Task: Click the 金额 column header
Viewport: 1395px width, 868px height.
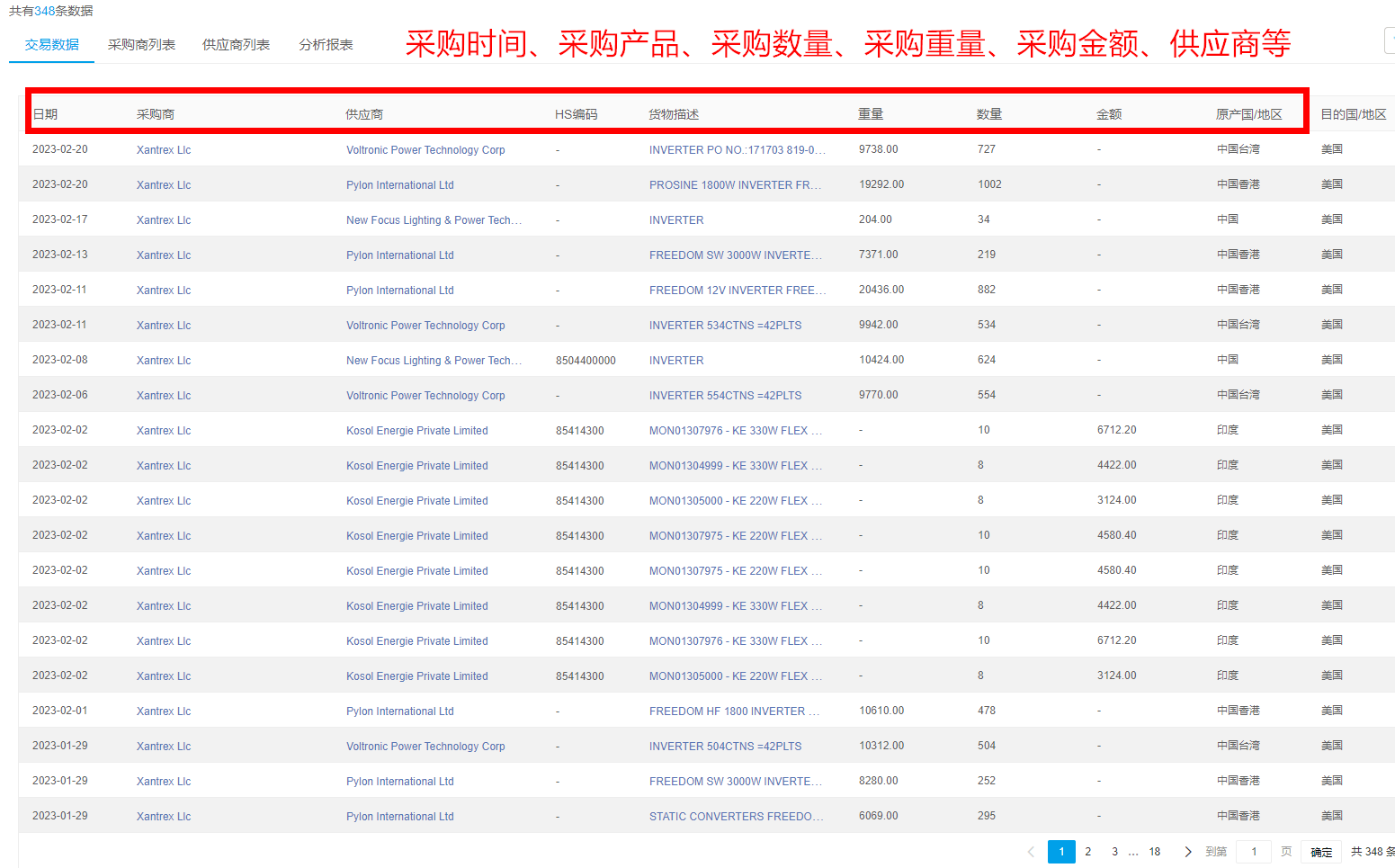Action: 1109,114
